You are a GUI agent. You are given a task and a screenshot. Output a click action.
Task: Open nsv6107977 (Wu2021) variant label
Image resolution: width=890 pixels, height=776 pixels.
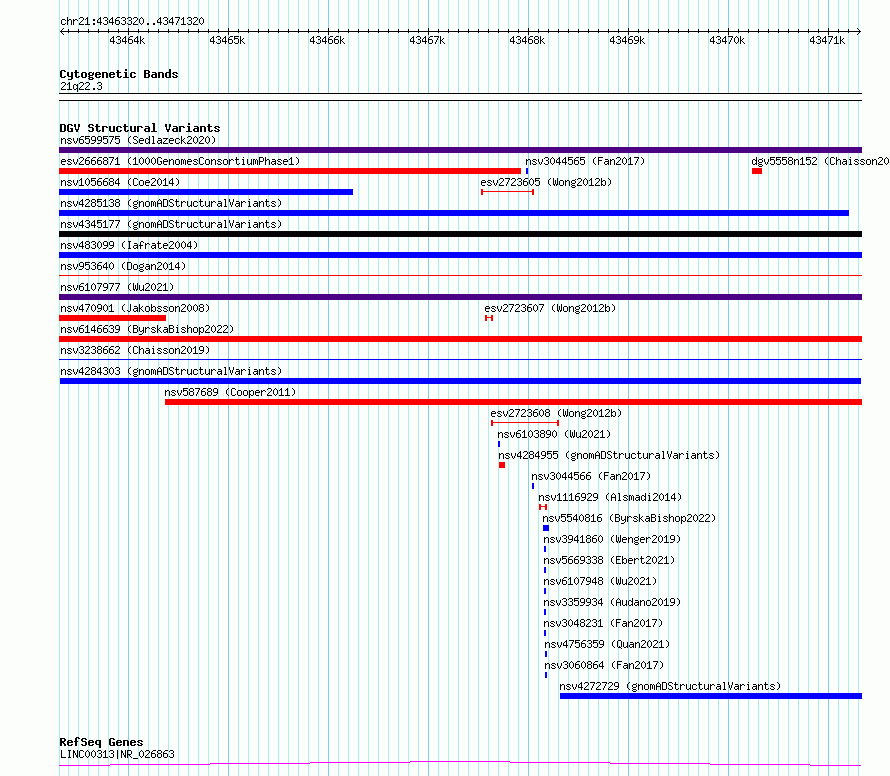(x=117, y=287)
